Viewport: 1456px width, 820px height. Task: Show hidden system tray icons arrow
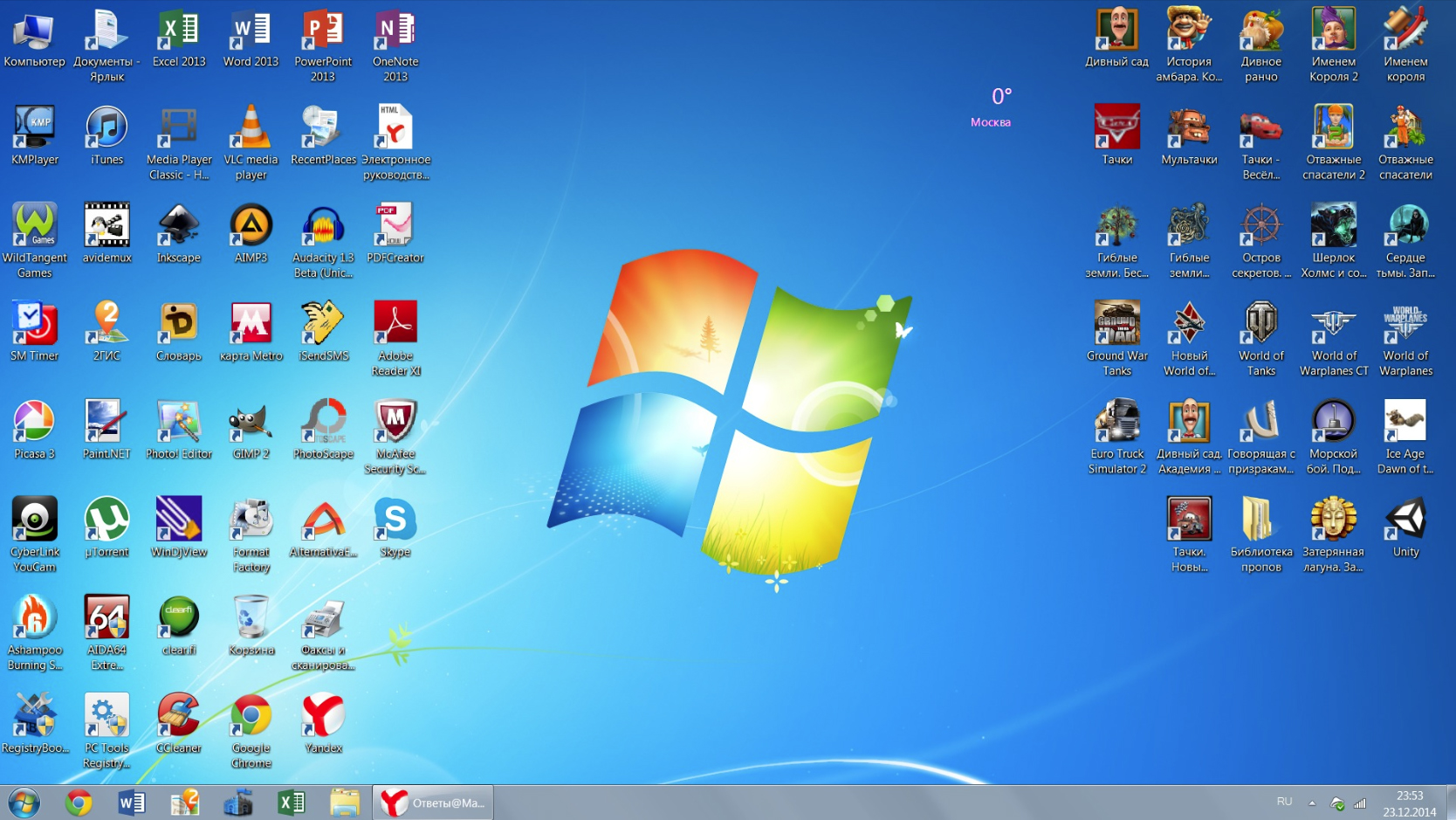tap(1311, 803)
